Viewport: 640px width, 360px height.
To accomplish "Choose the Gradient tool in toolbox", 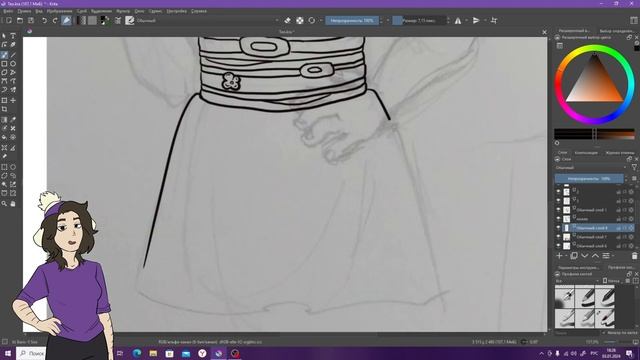I will click(4, 120).
